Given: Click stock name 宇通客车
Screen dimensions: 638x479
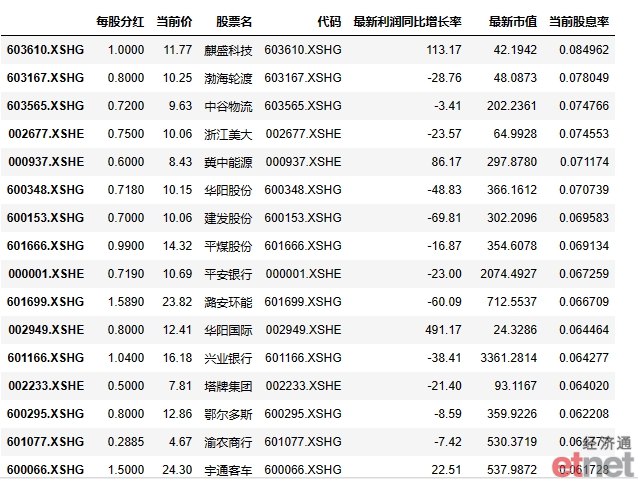Looking at the screenshot, I should tap(228, 470).
